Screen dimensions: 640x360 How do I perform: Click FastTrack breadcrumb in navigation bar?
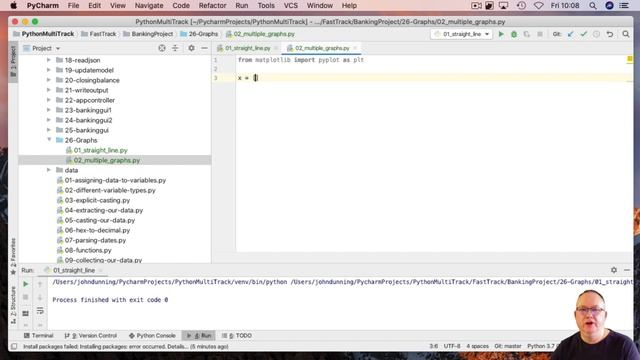point(98,34)
